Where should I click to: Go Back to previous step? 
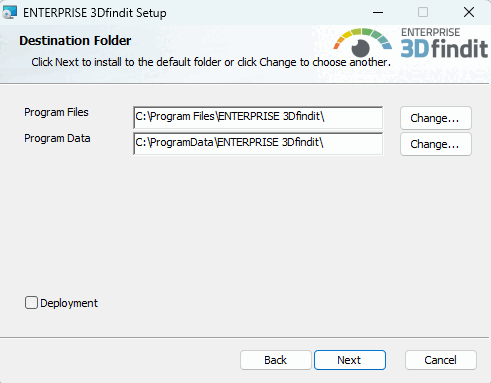click(276, 360)
